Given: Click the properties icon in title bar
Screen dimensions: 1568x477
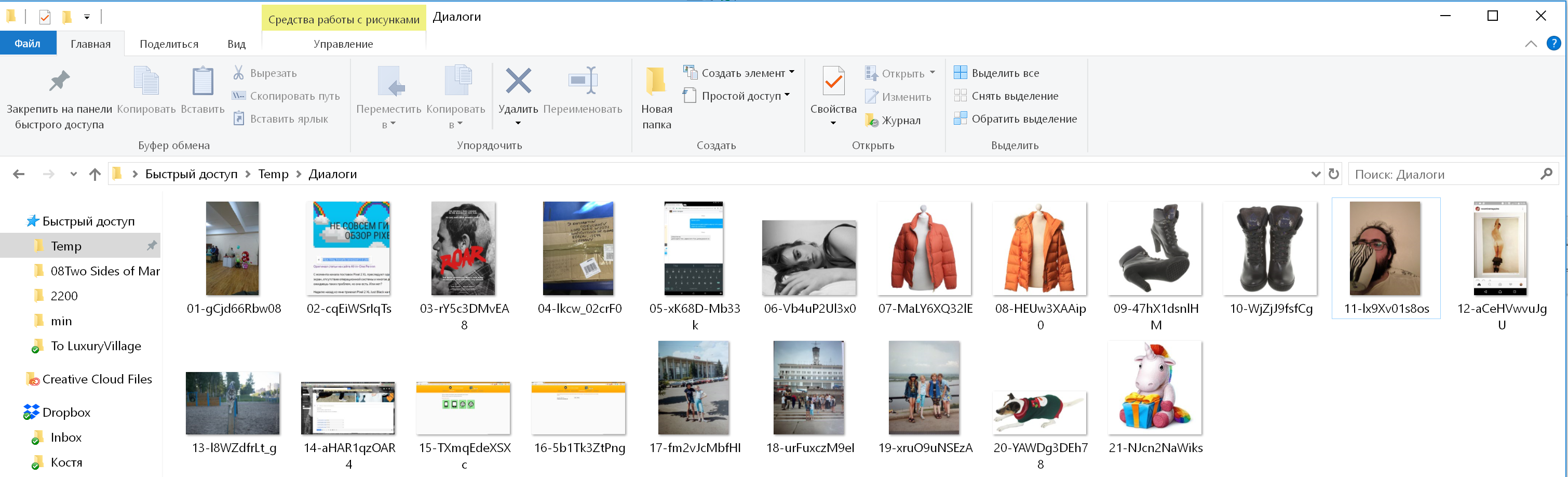Looking at the screenshot, I should click(45, 17).
